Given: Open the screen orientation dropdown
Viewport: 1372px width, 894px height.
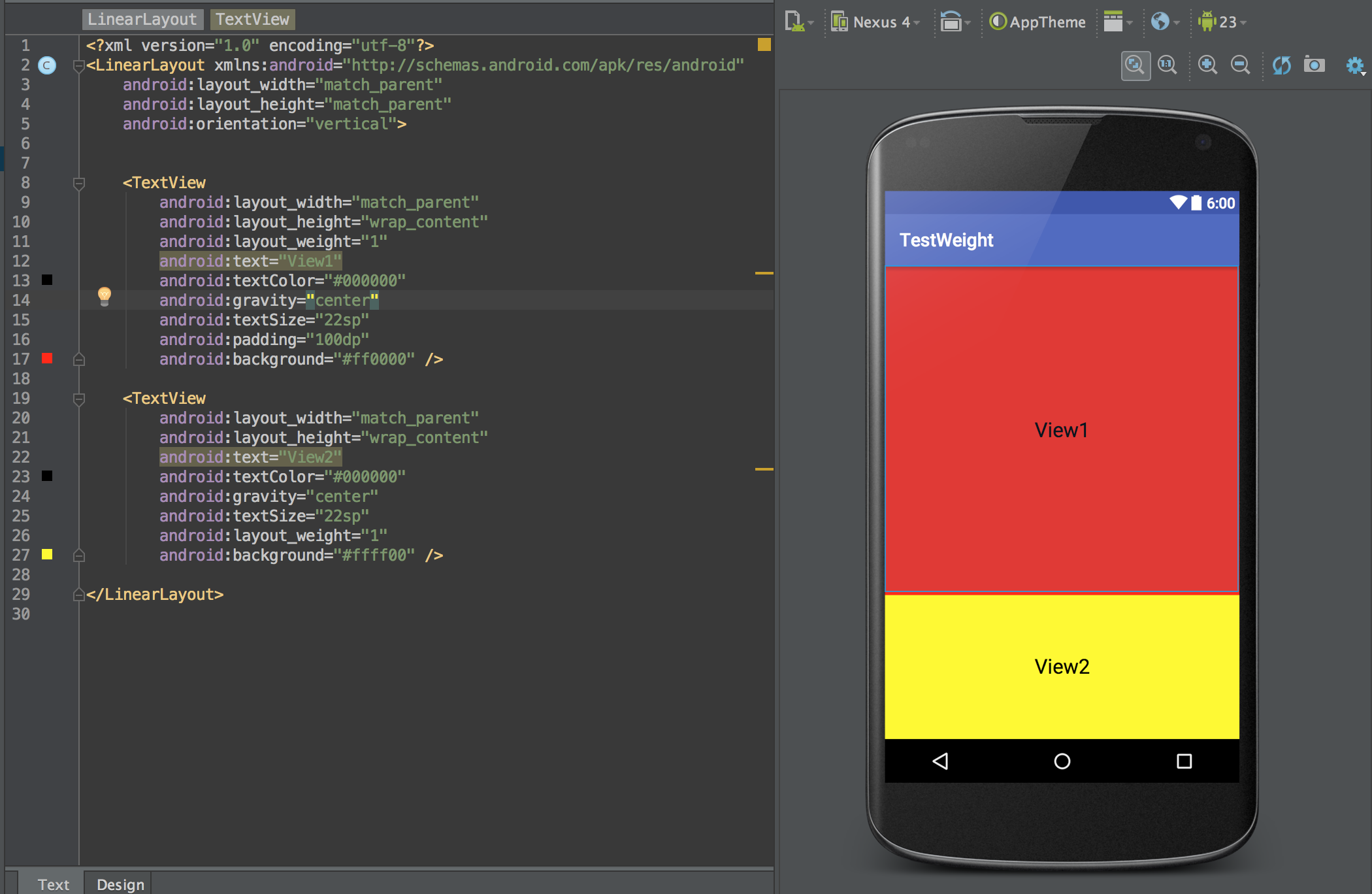Looking at the screenshot, I should [955, 22].
